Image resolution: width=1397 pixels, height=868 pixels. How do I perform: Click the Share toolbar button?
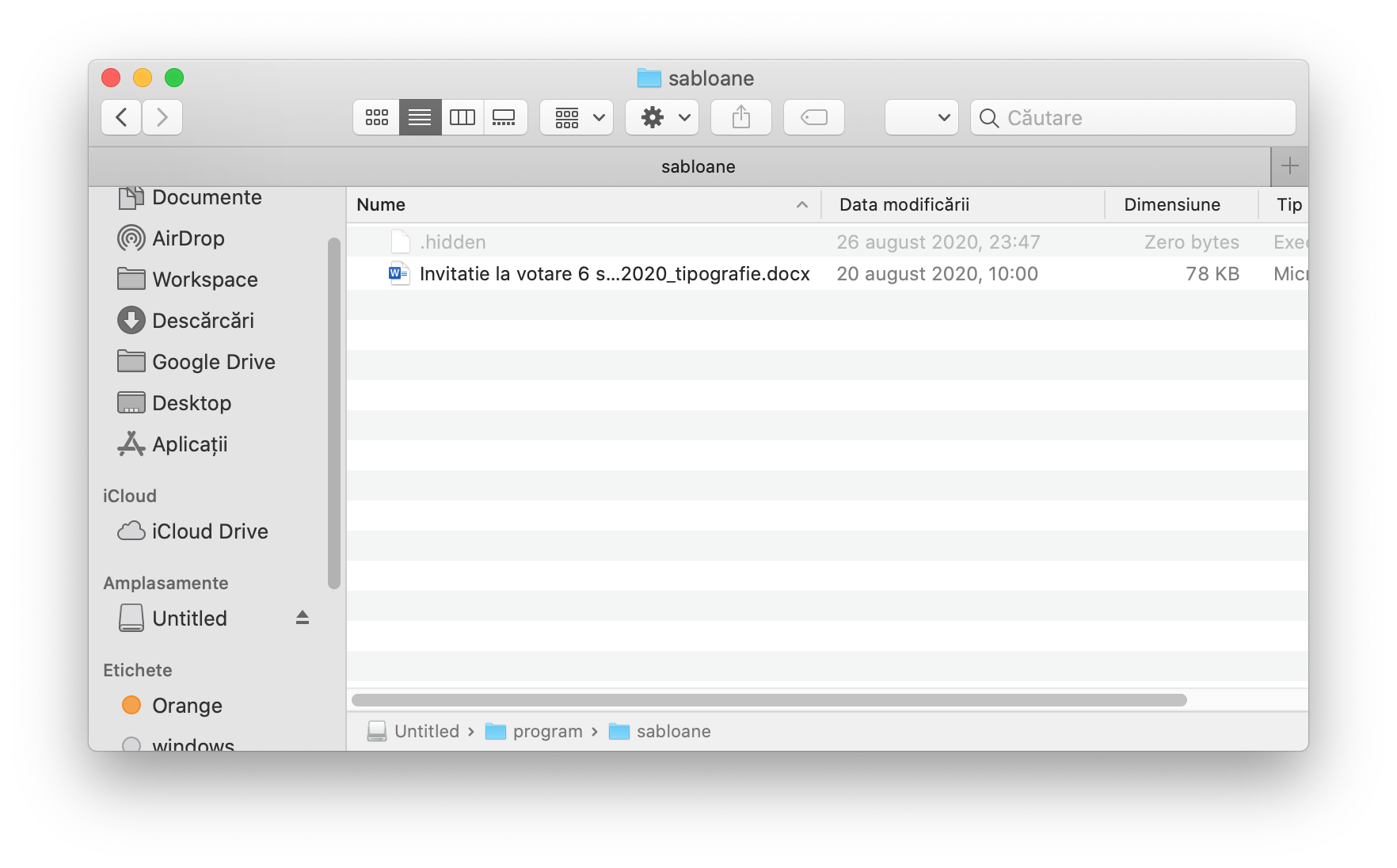(x=741, y=118)
